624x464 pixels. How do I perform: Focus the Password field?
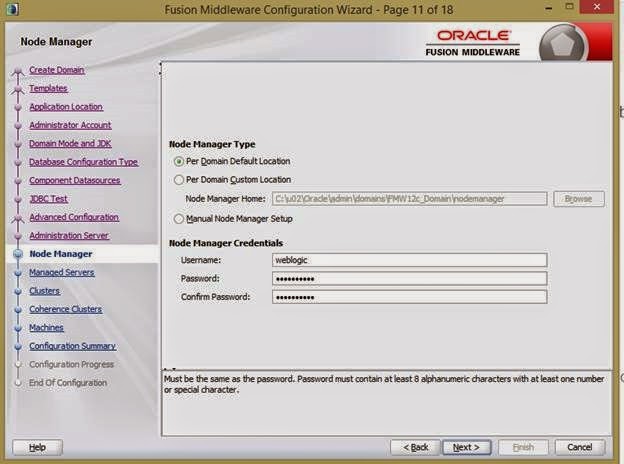click(x=410, y=279)
